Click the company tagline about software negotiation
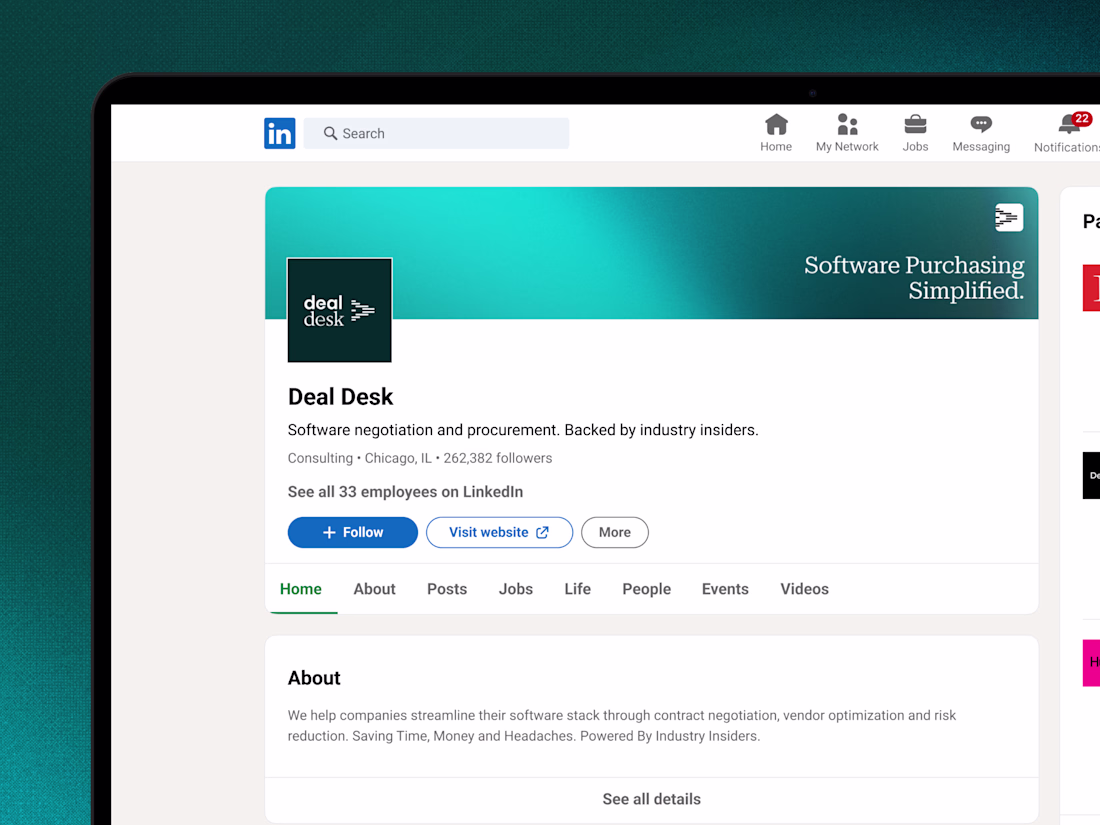This screenshot has width=1100, height=825. coord(523,430)
